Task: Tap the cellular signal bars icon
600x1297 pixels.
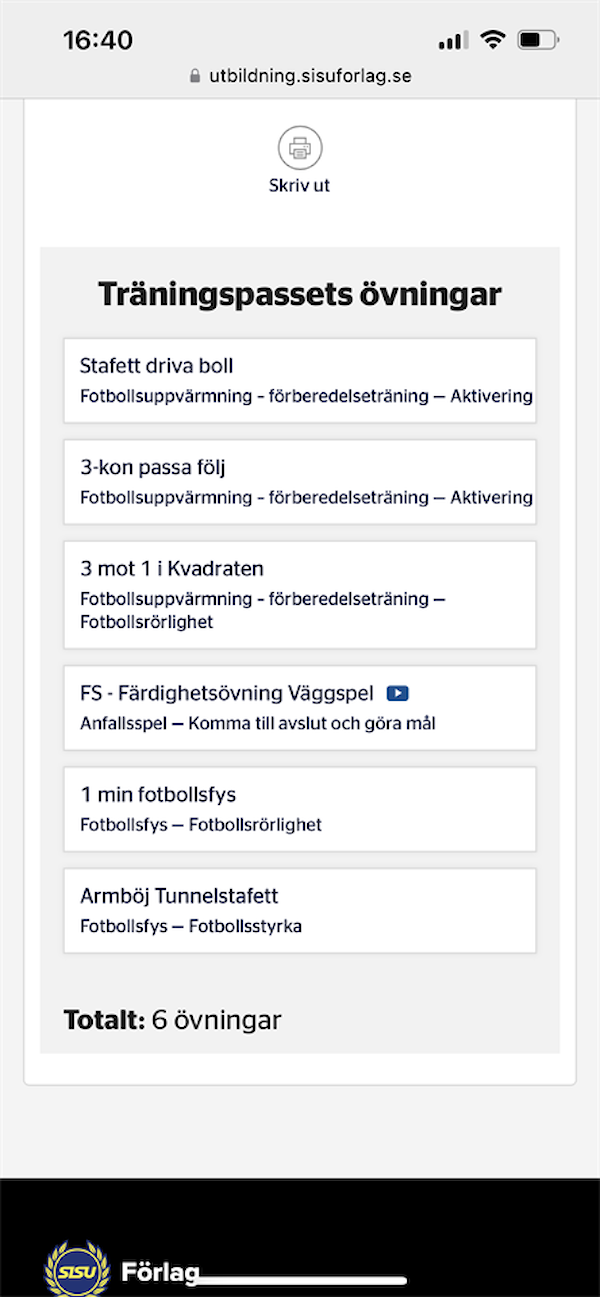Action: pyautogui.click(x=453, y=41)
